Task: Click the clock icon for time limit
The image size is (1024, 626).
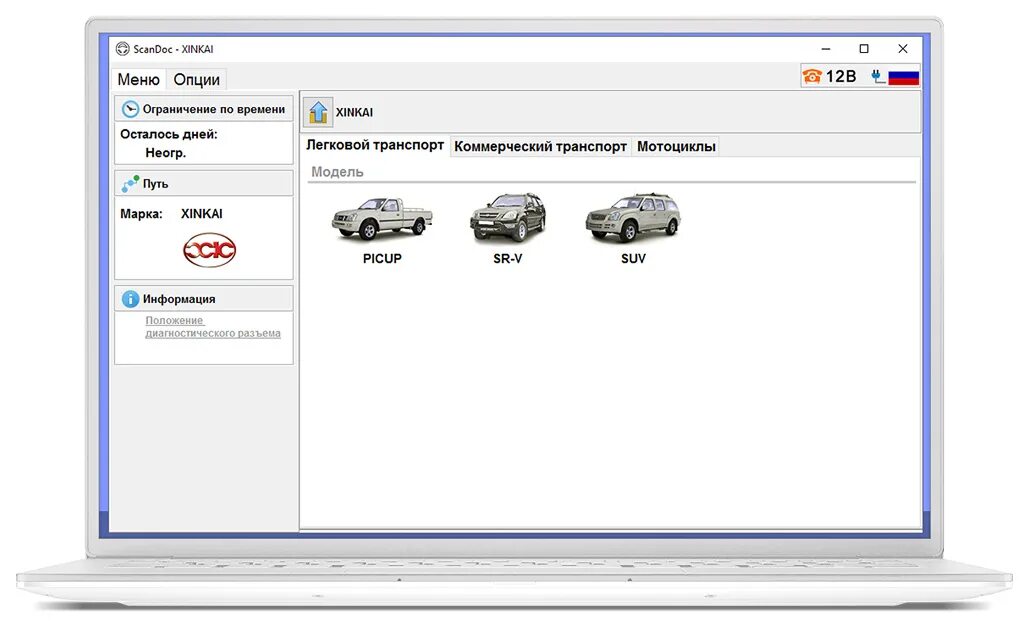Action: point(130,109)
